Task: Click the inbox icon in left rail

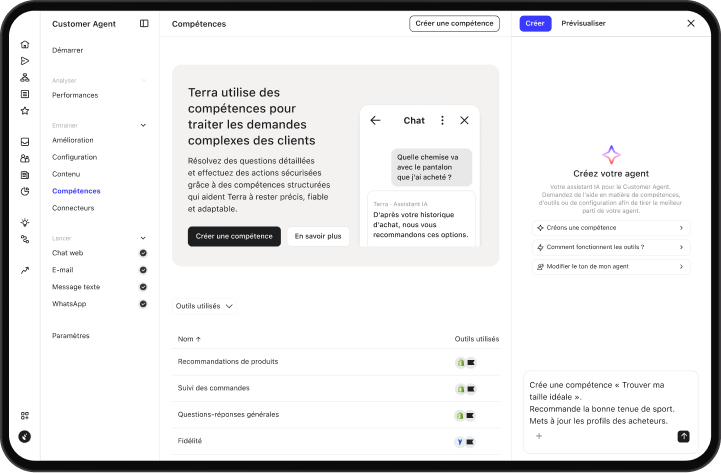Action: click(25, 142)
